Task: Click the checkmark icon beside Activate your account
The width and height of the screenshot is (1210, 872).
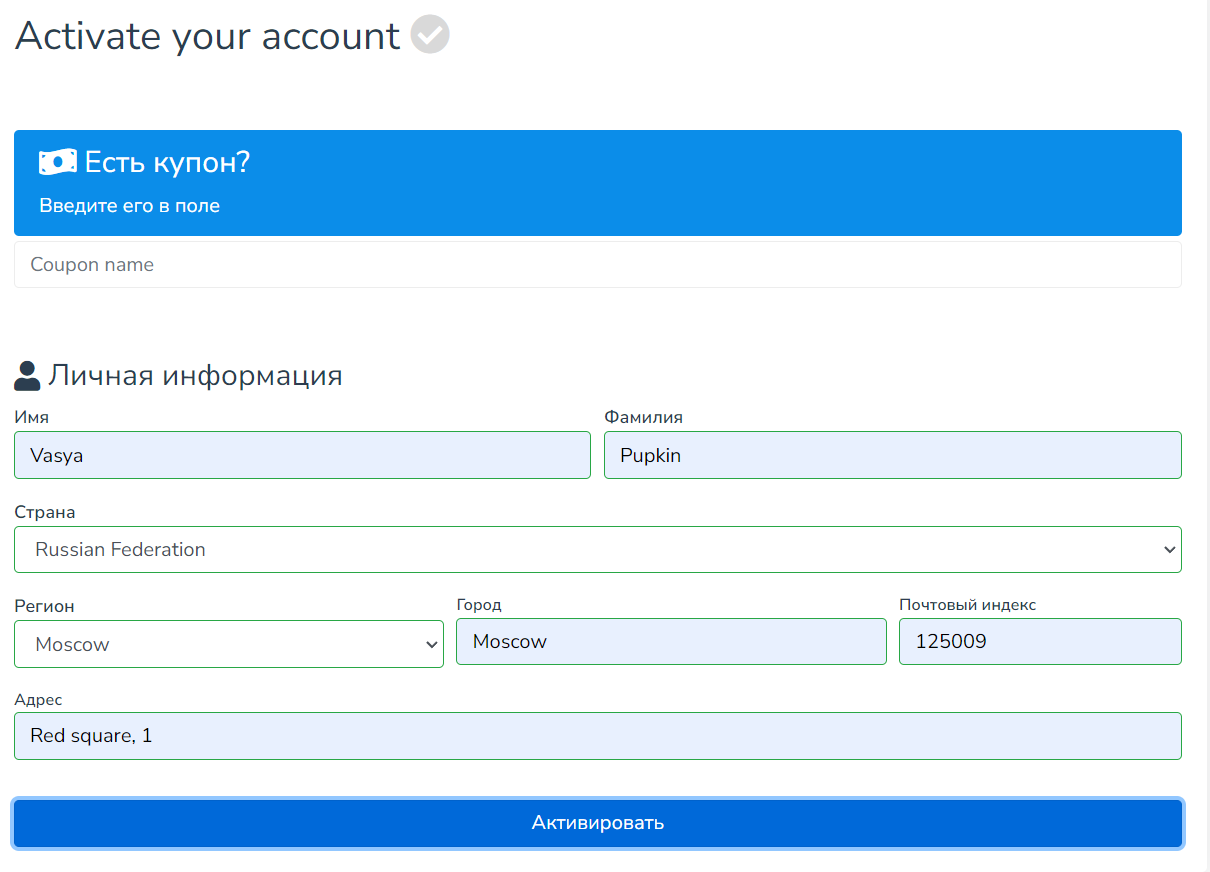Action: pyautogui.click(x=430, y=35)
